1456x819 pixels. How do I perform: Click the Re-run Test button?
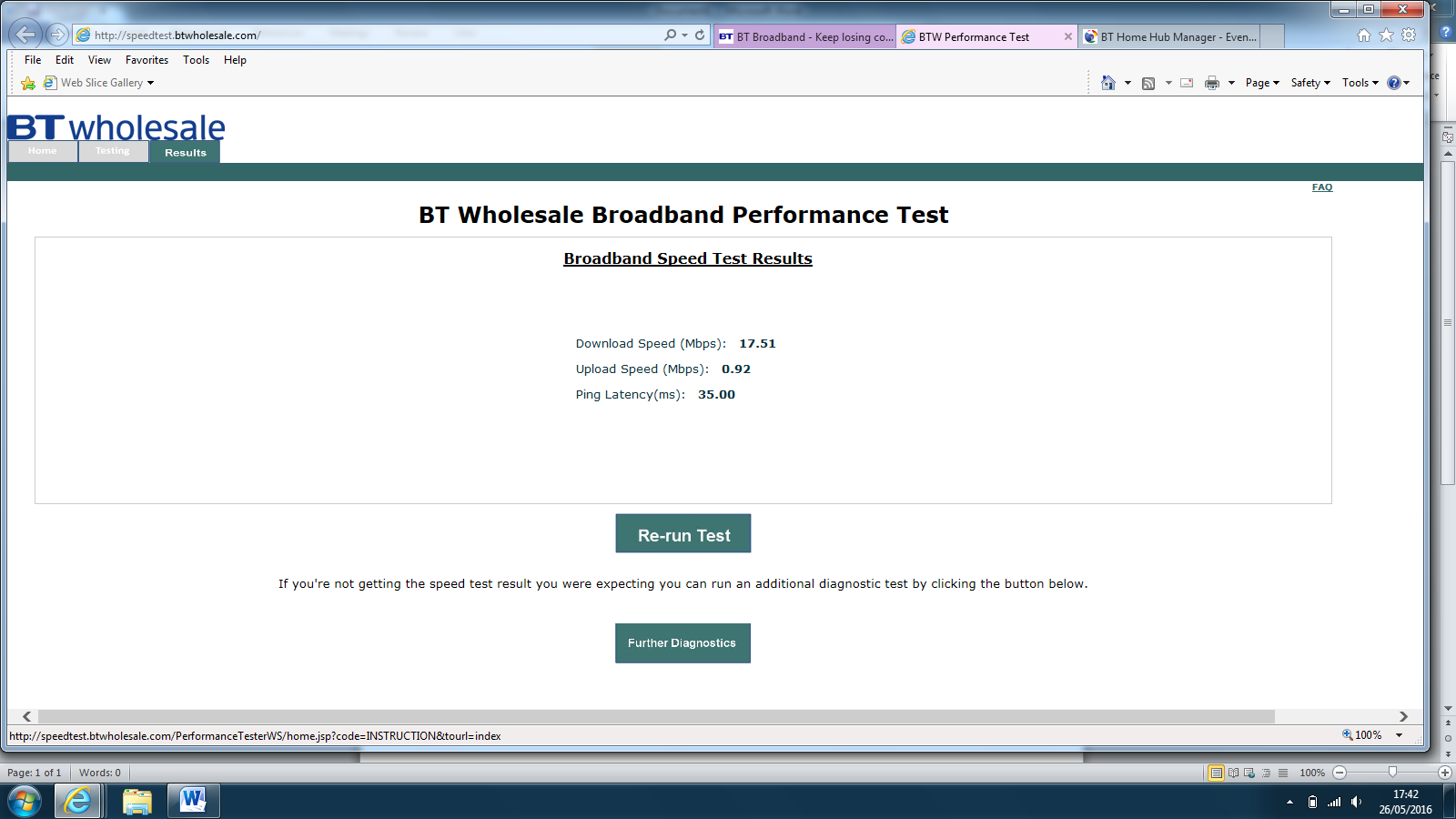click(682, 534)
